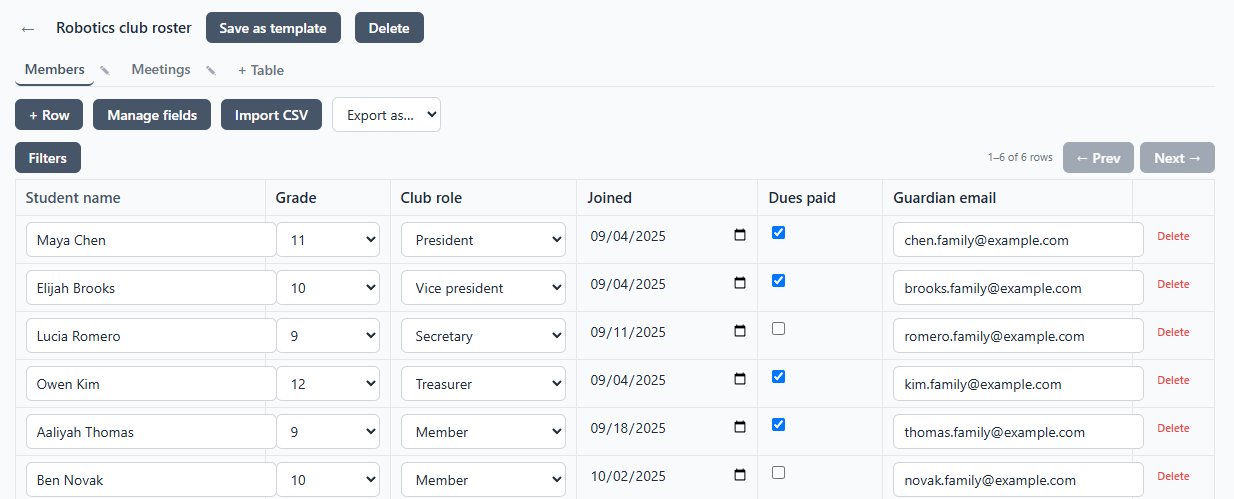
Task: Click the pencil icon beside Members tab
Action: click(x=105, y=70)
